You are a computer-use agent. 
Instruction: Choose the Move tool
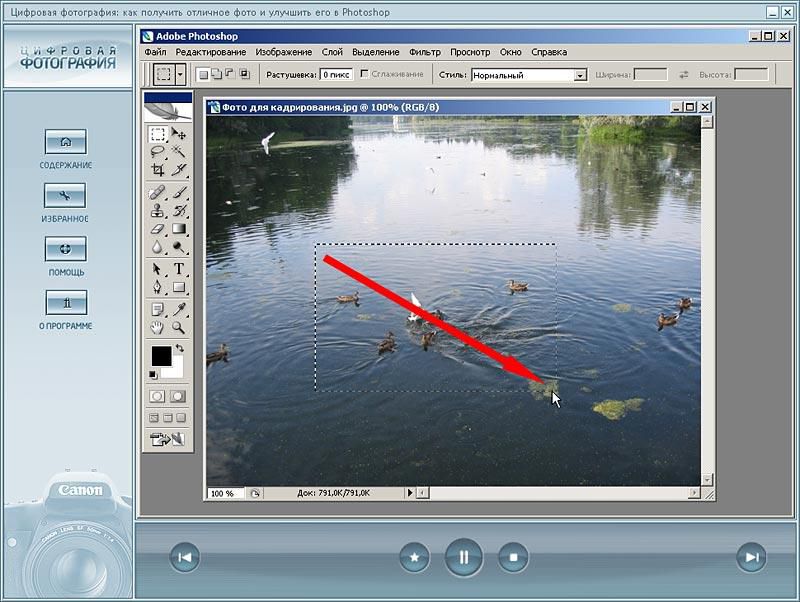coord(179,134)
